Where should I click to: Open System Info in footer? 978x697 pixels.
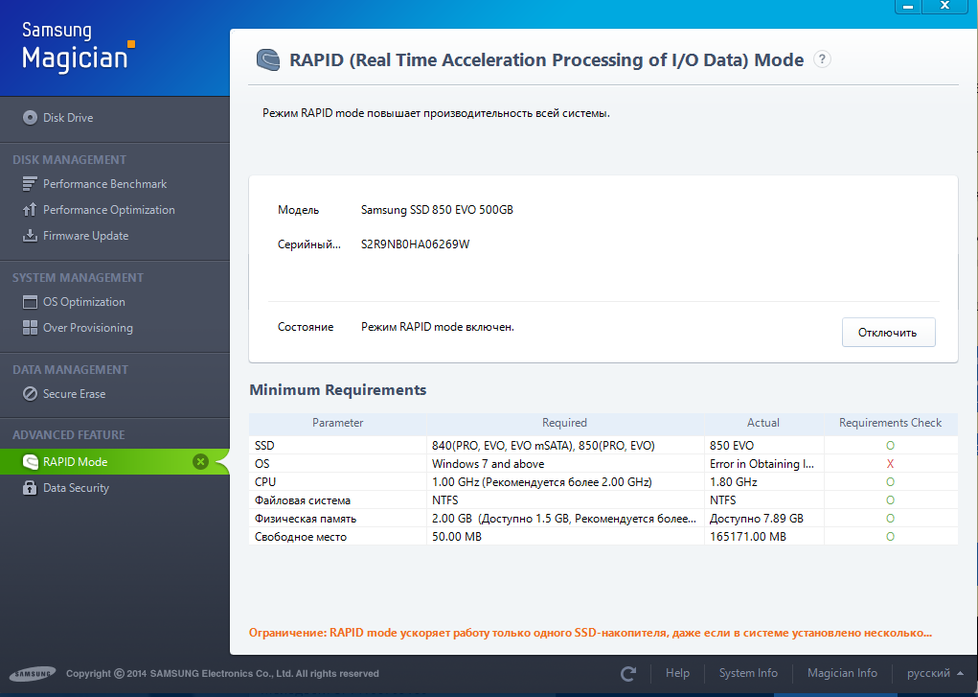[748, 673]
